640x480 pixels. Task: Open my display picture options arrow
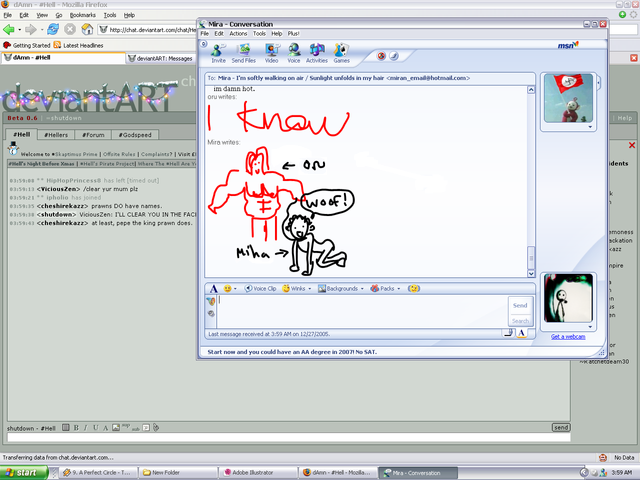[x=590, y=327]
